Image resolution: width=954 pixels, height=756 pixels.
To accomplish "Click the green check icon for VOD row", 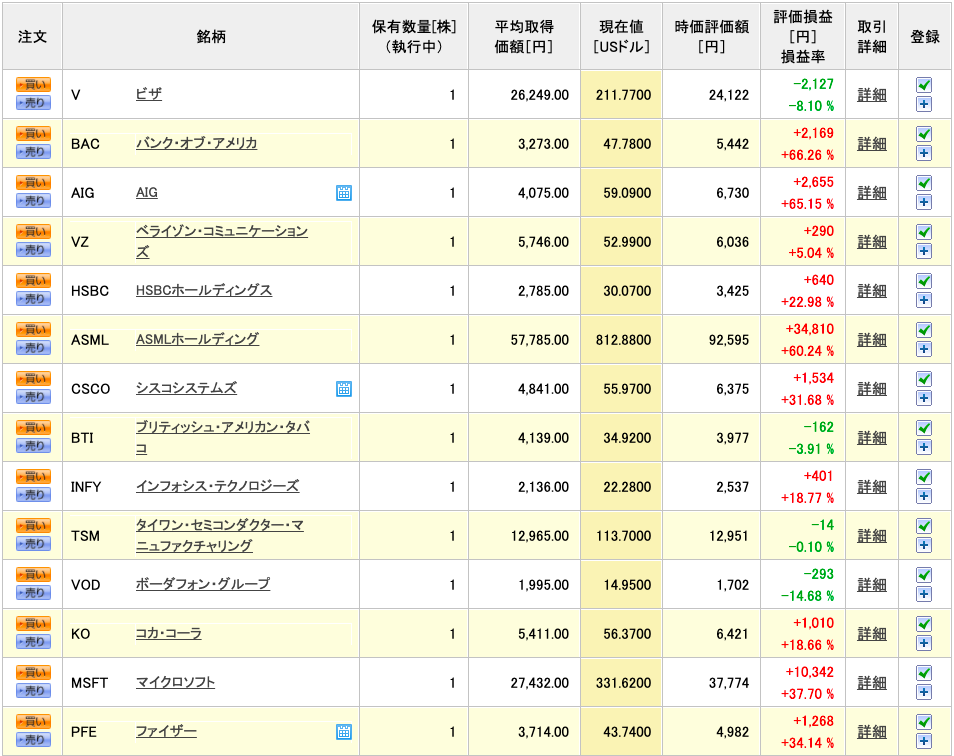I will [924, 575].
